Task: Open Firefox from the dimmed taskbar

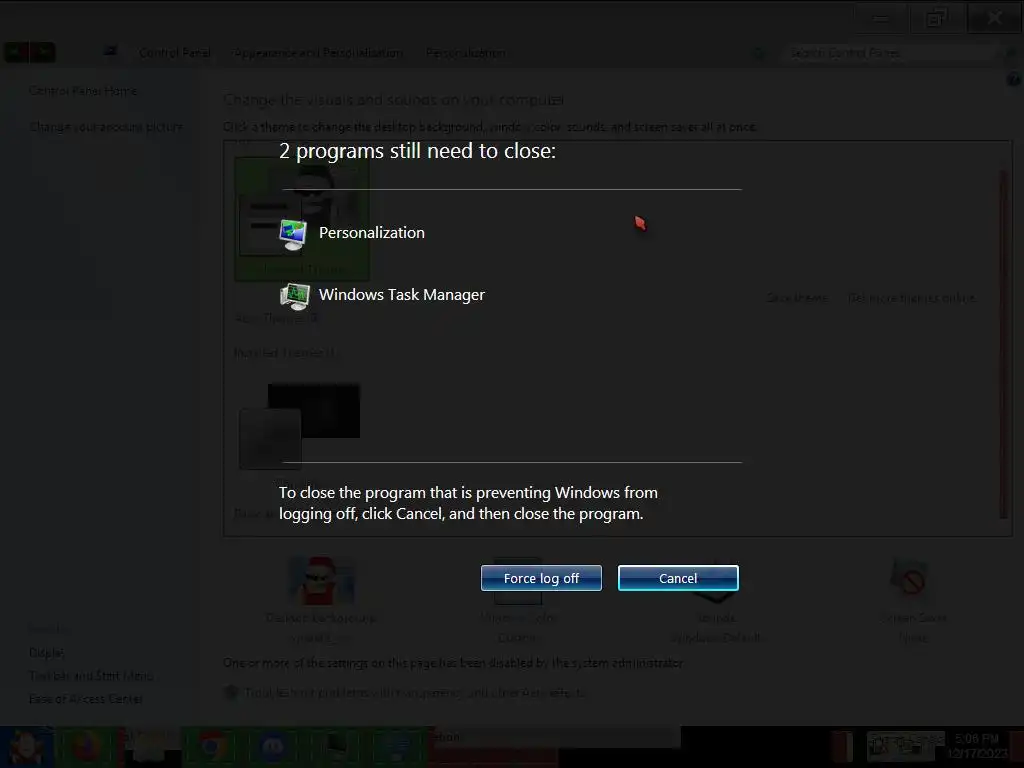Action: pyautogui.click(x=87, y=746)
